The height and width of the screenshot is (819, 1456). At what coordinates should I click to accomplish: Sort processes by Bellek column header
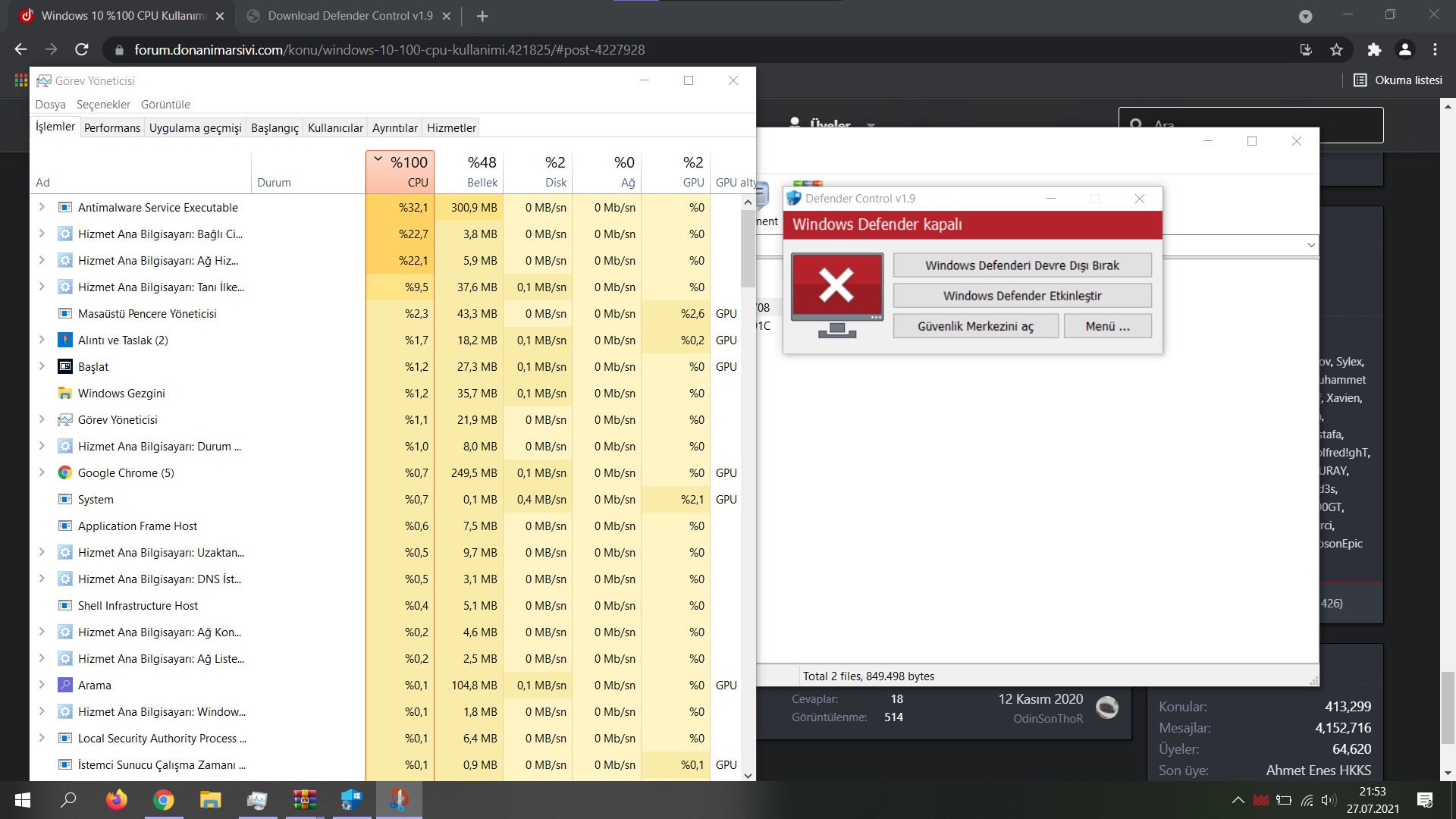(x=469, y=171)
